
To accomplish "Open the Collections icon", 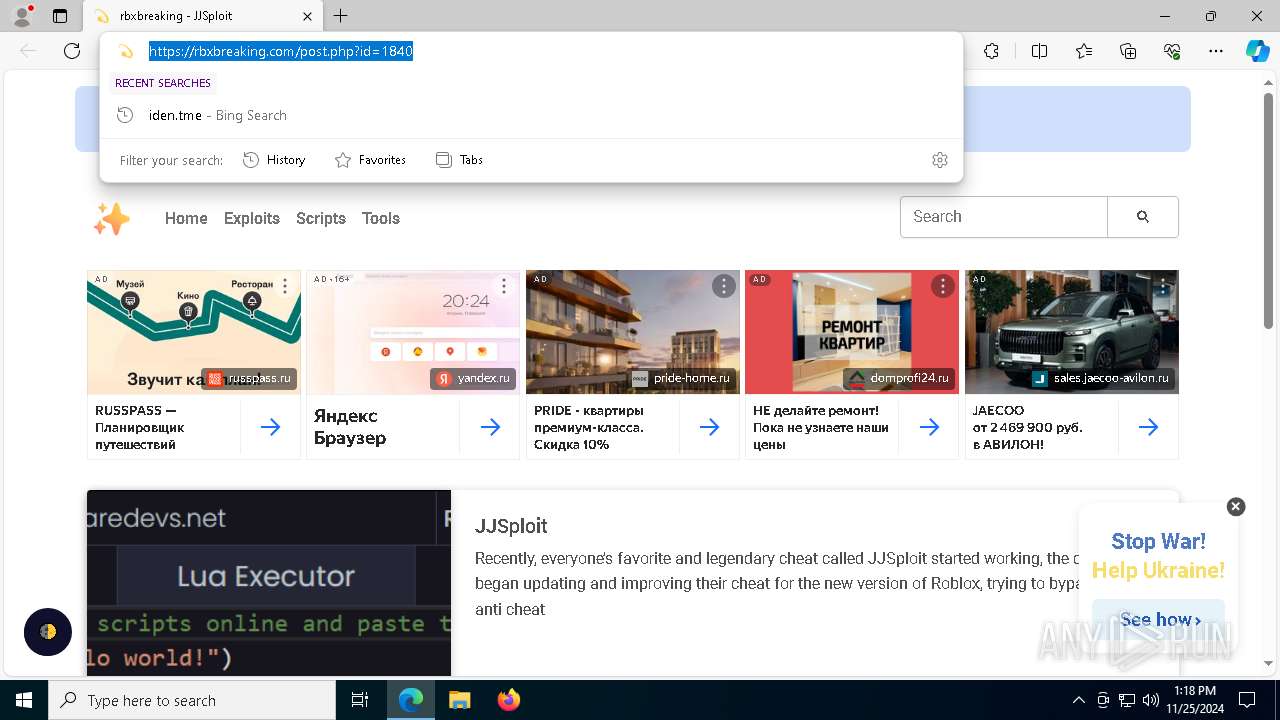I will pos(1128,51).
